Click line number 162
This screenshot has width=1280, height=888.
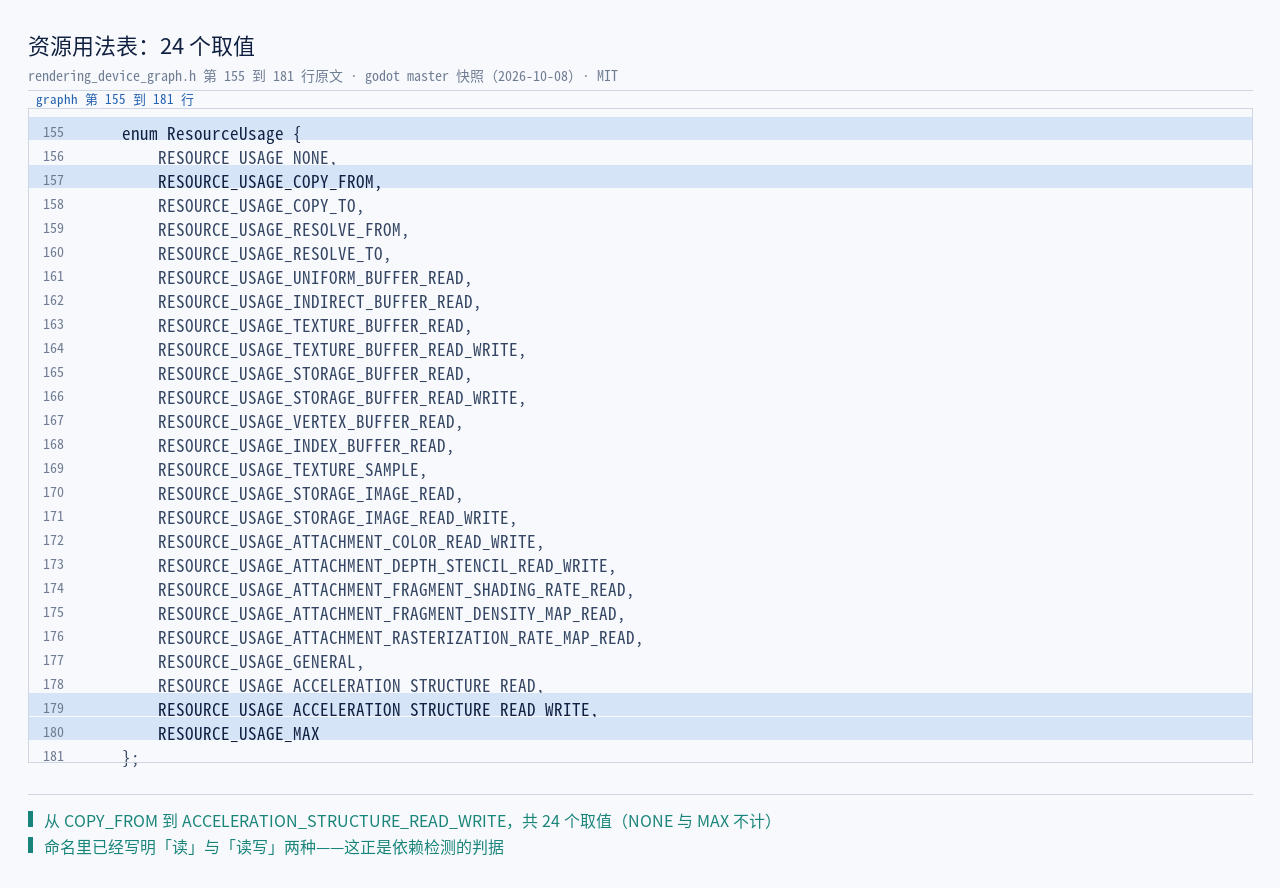pos(53,301)
